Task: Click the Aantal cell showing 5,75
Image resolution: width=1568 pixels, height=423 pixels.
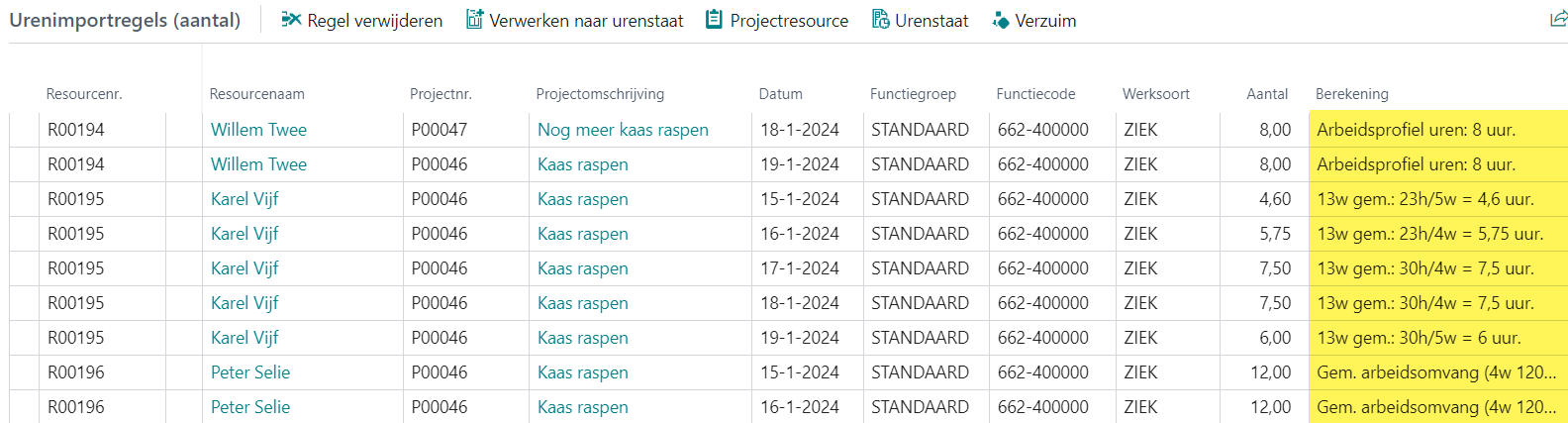Action: pyautogui.click(x=1274, y=234)
